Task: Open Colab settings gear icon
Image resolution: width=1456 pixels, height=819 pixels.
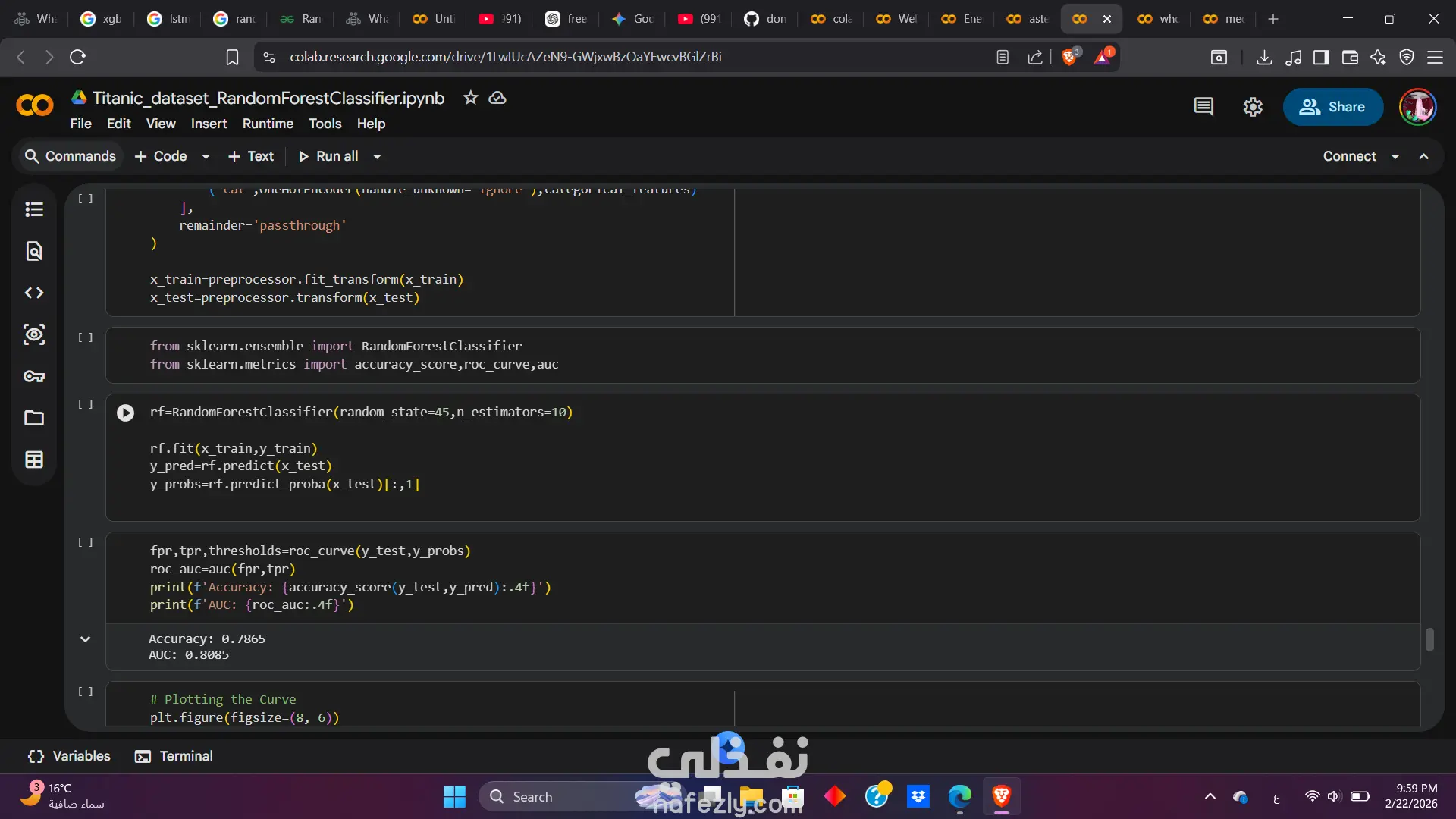Action: click(x=1253, y=107)
